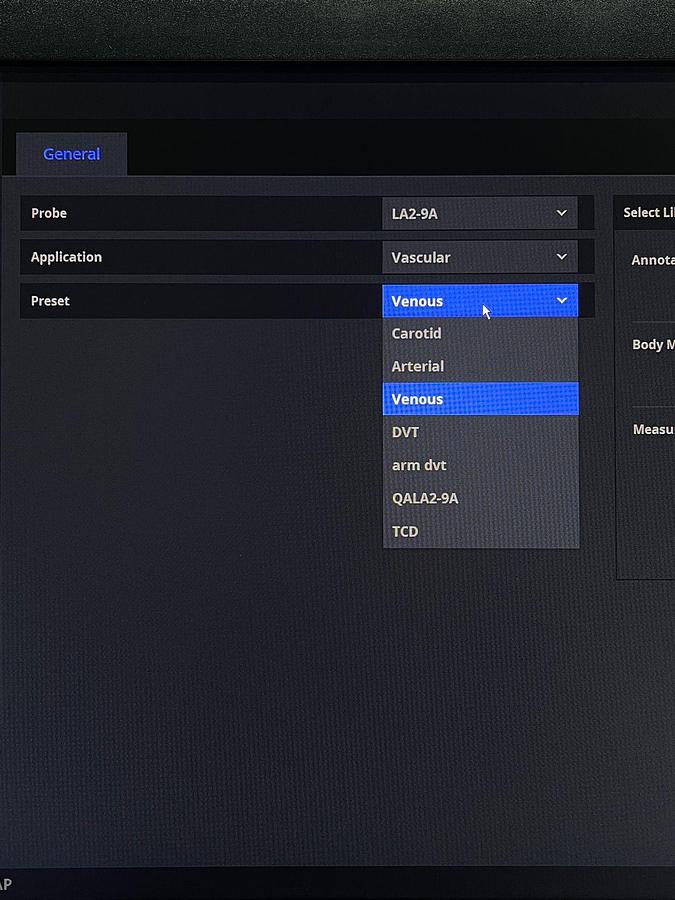Click the Probe row label

coord(49,213)
